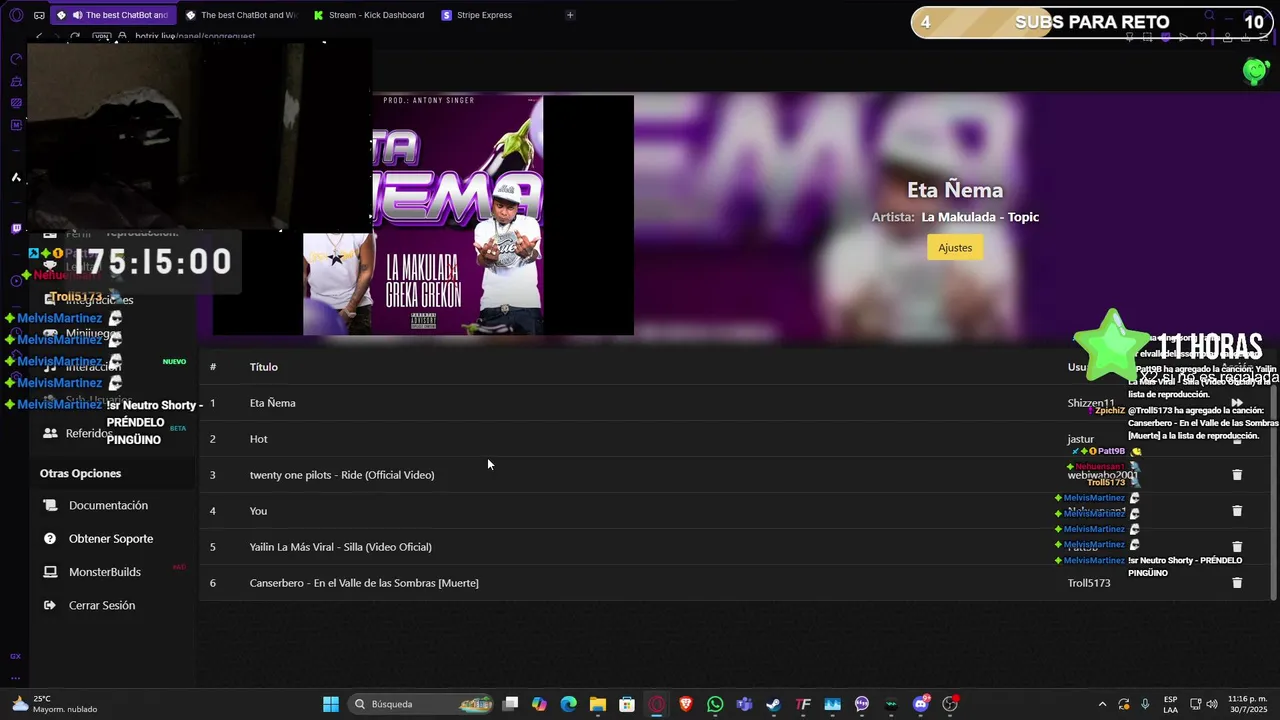Viewport: 1280px width, 720px height.
Task: Click the Documentación book icon
Action: pos(50,506)
